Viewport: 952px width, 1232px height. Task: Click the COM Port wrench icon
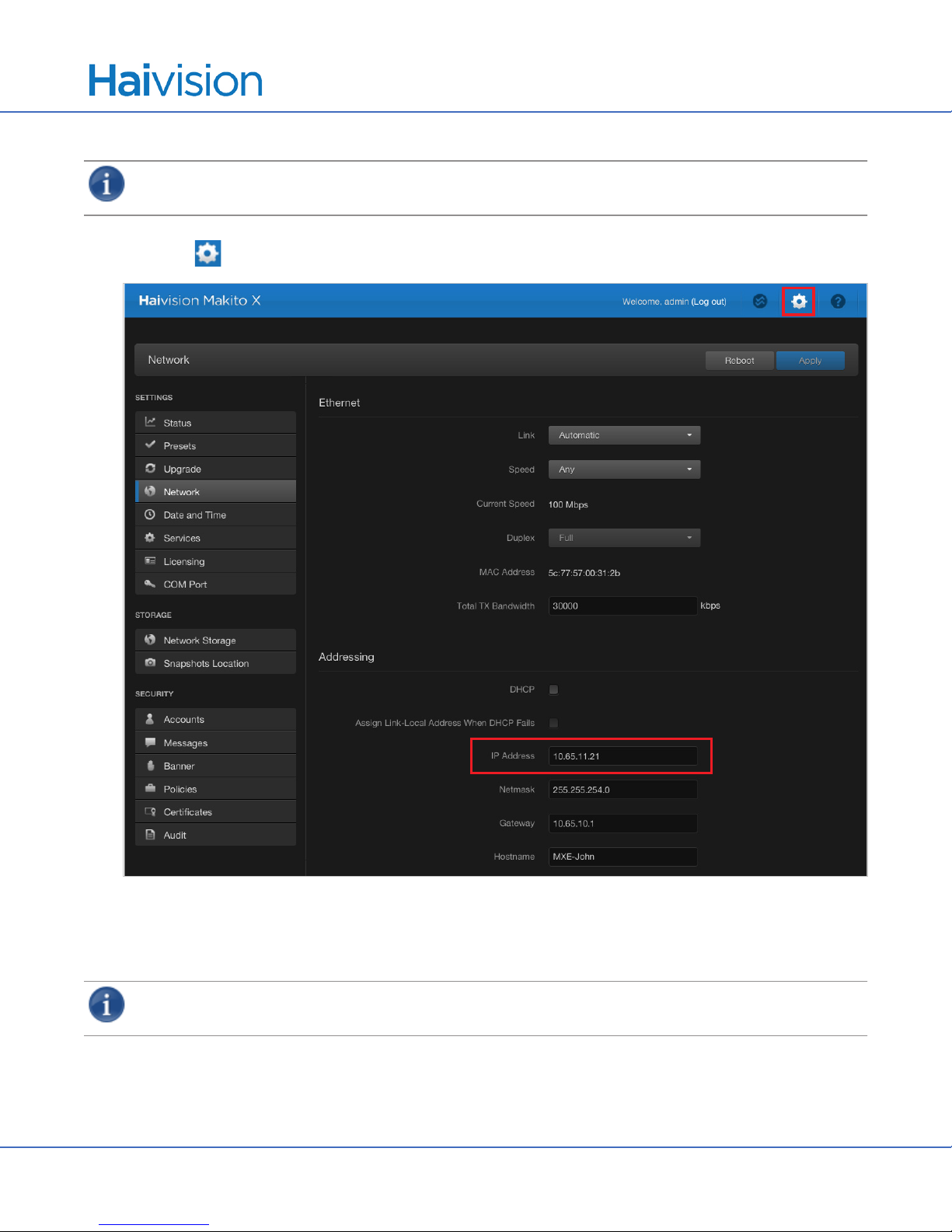coord(150,584)
